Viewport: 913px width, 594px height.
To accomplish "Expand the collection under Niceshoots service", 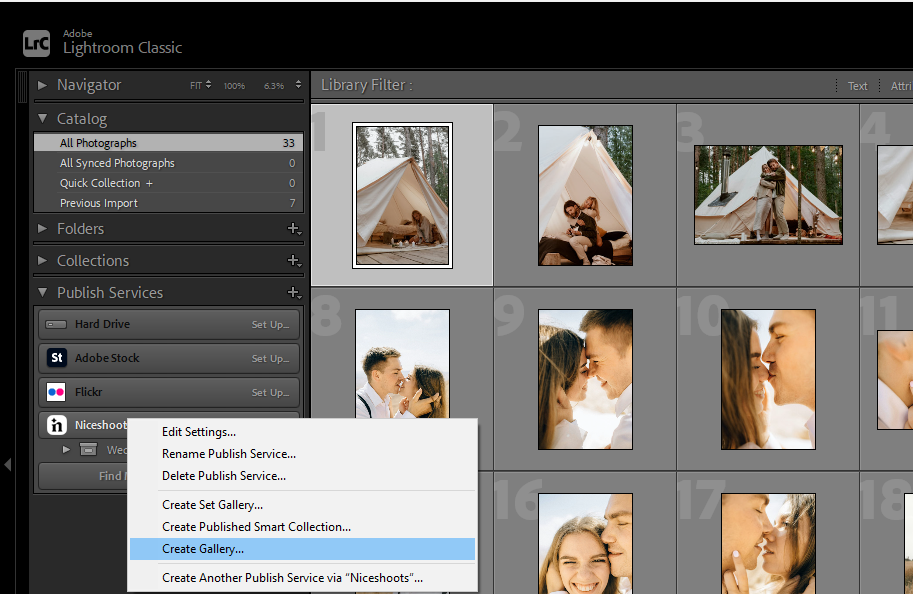I will click(x=66, y=450).
